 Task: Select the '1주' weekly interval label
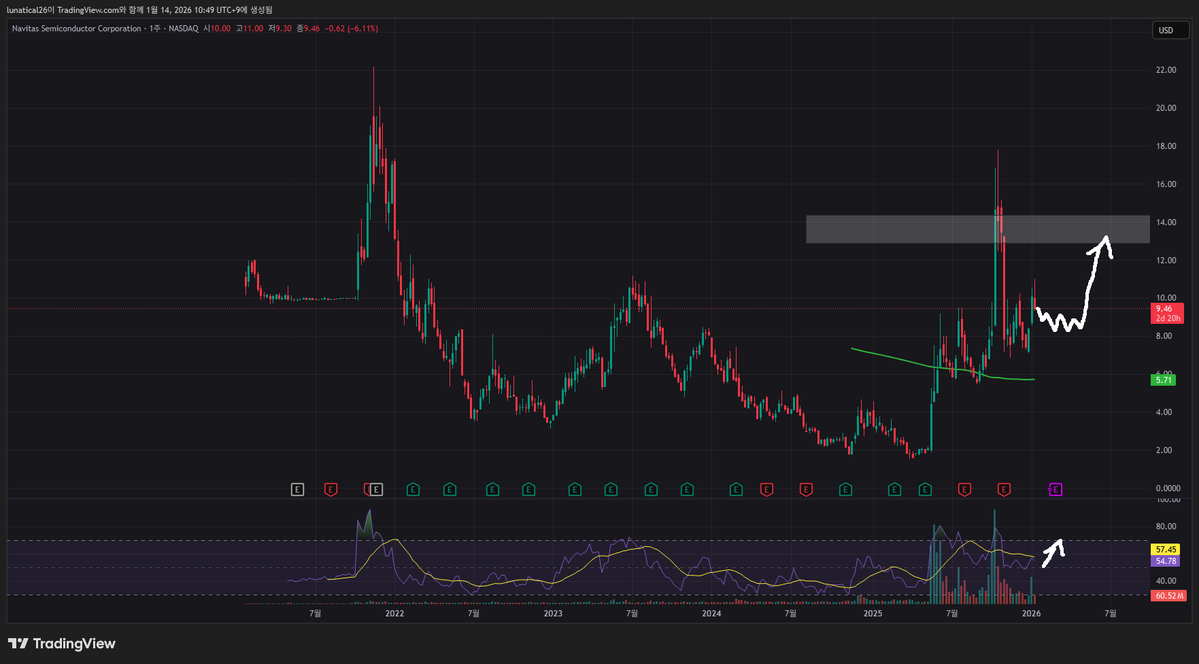(x=153, y=28)
